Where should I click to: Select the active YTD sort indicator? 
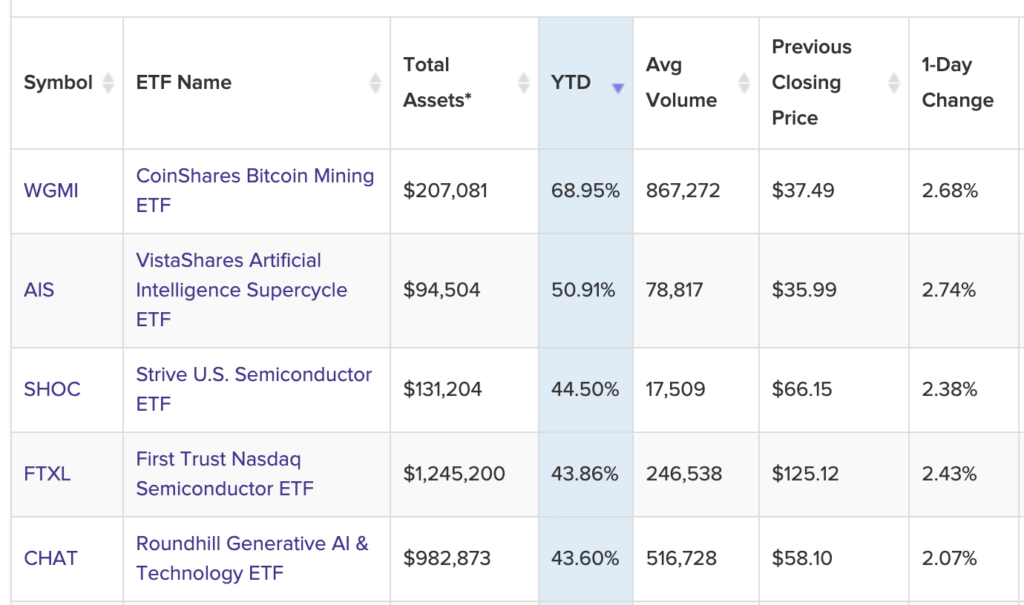point(619,88)
